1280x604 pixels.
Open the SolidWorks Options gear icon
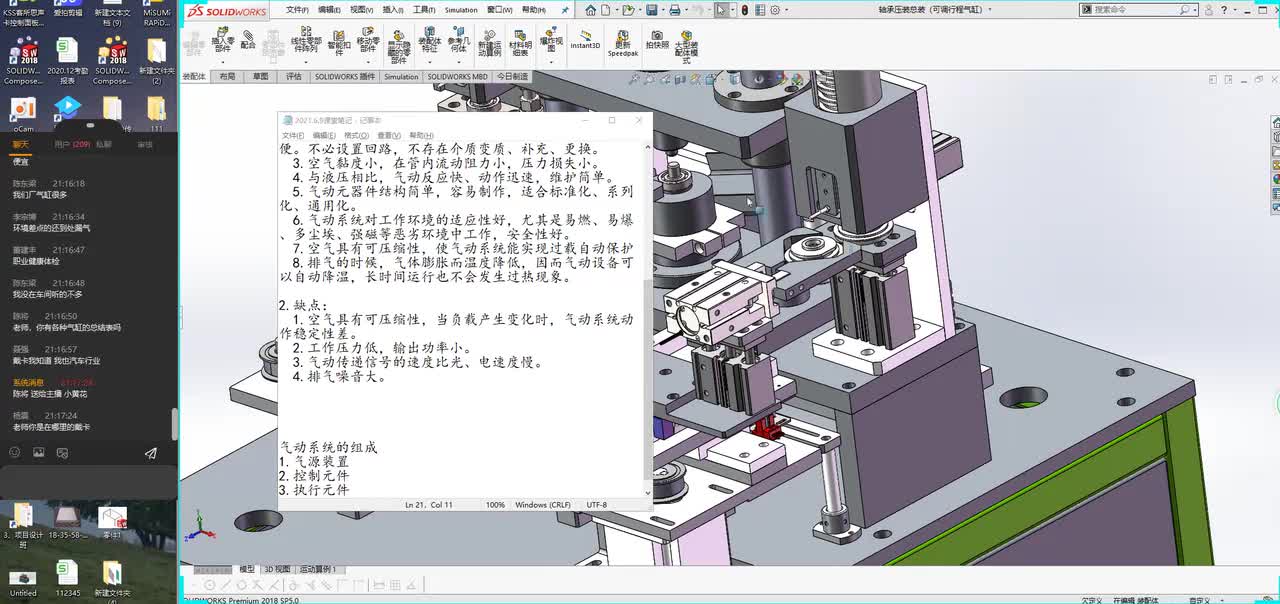pyautogui.click(x=775, y=10)
